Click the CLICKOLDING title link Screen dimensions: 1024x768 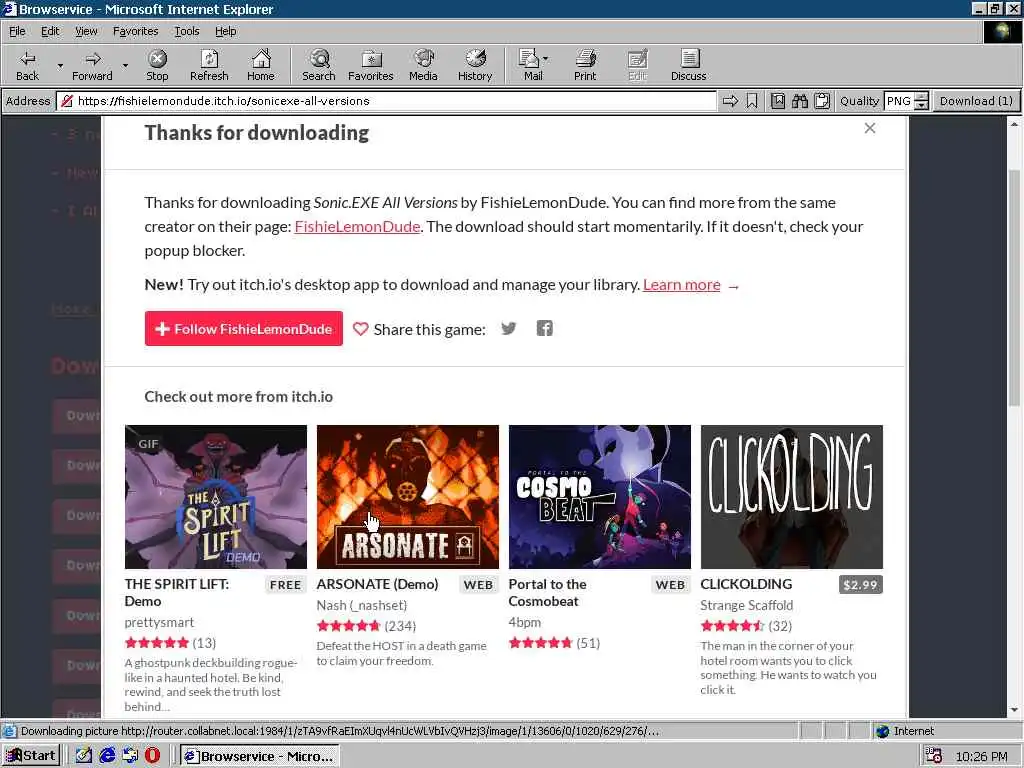pyautogui.click(x=746, y=584)
